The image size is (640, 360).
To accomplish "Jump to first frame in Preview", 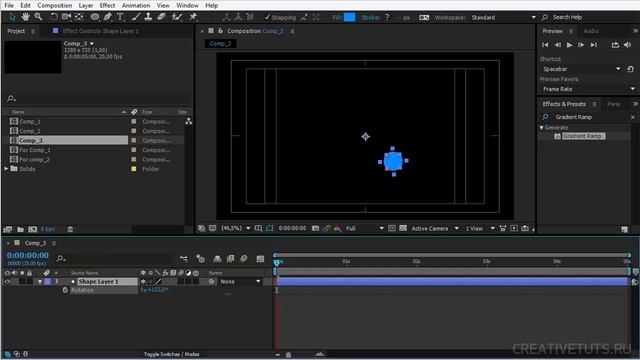I will (x=545, y=45).
